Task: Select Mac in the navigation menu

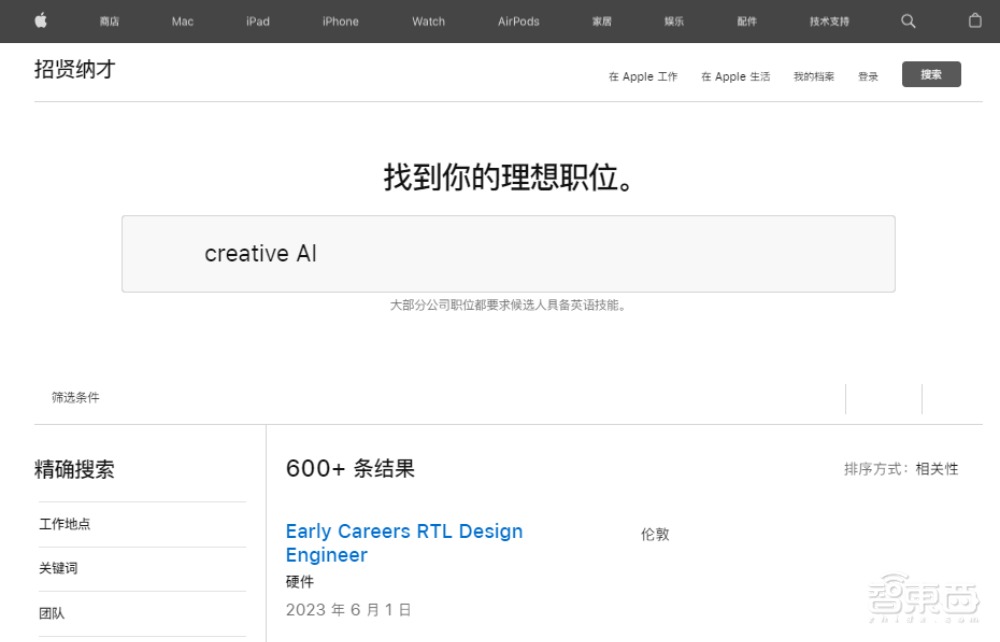Action: click(181, 20)
